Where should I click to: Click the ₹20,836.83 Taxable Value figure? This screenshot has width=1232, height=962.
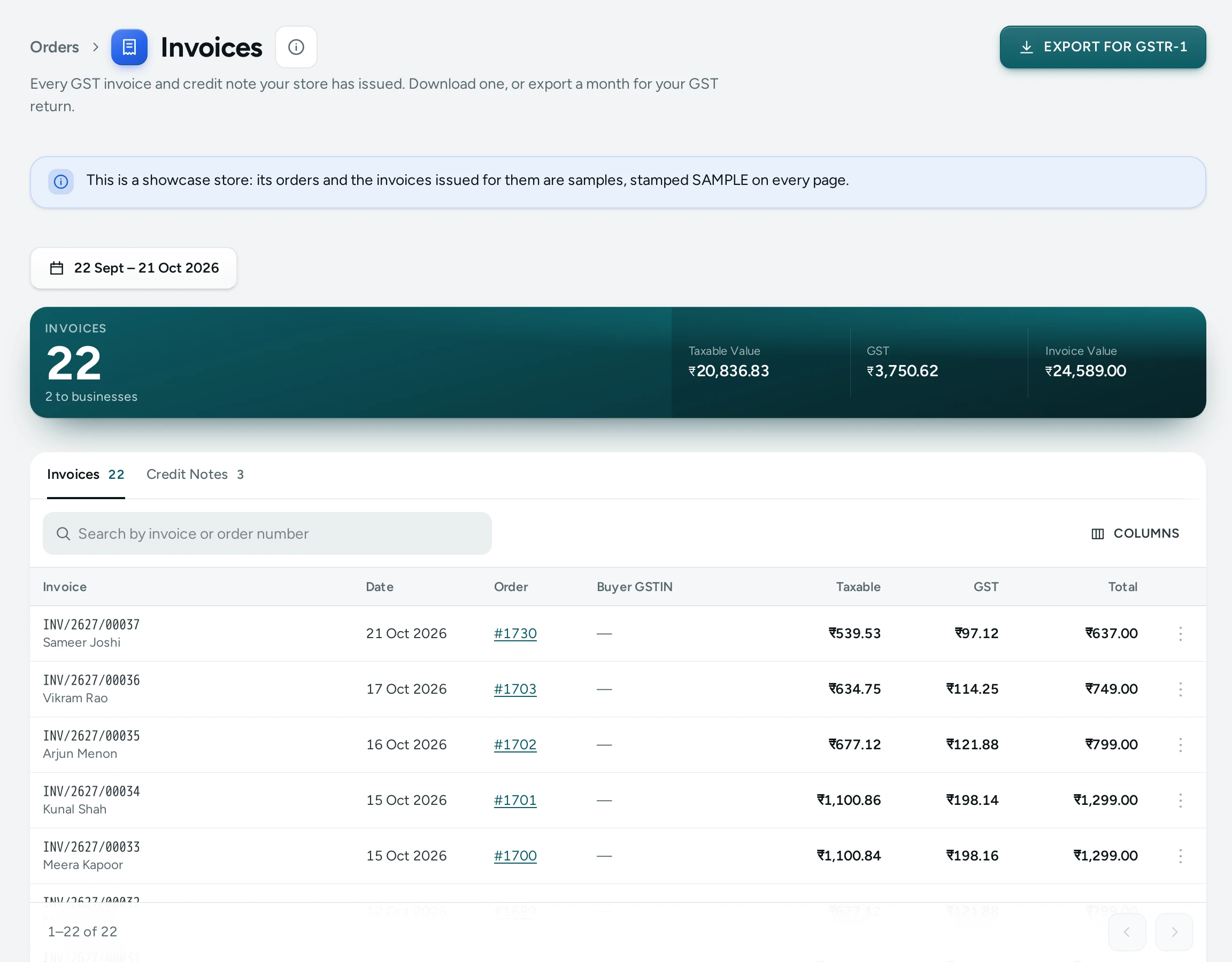[728, 371]
